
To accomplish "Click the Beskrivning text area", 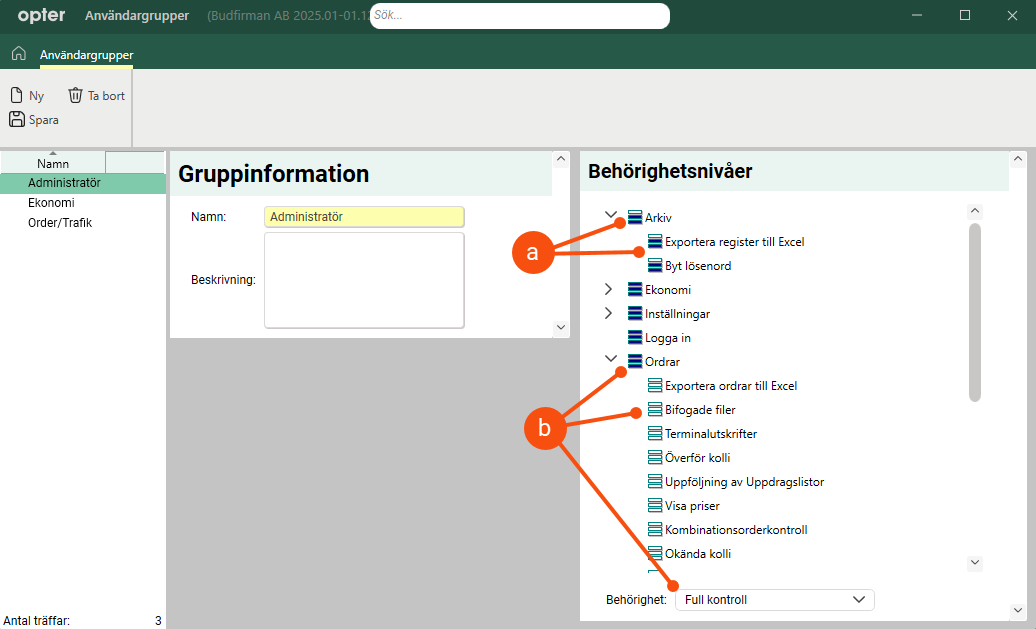I will pos(364,280).
